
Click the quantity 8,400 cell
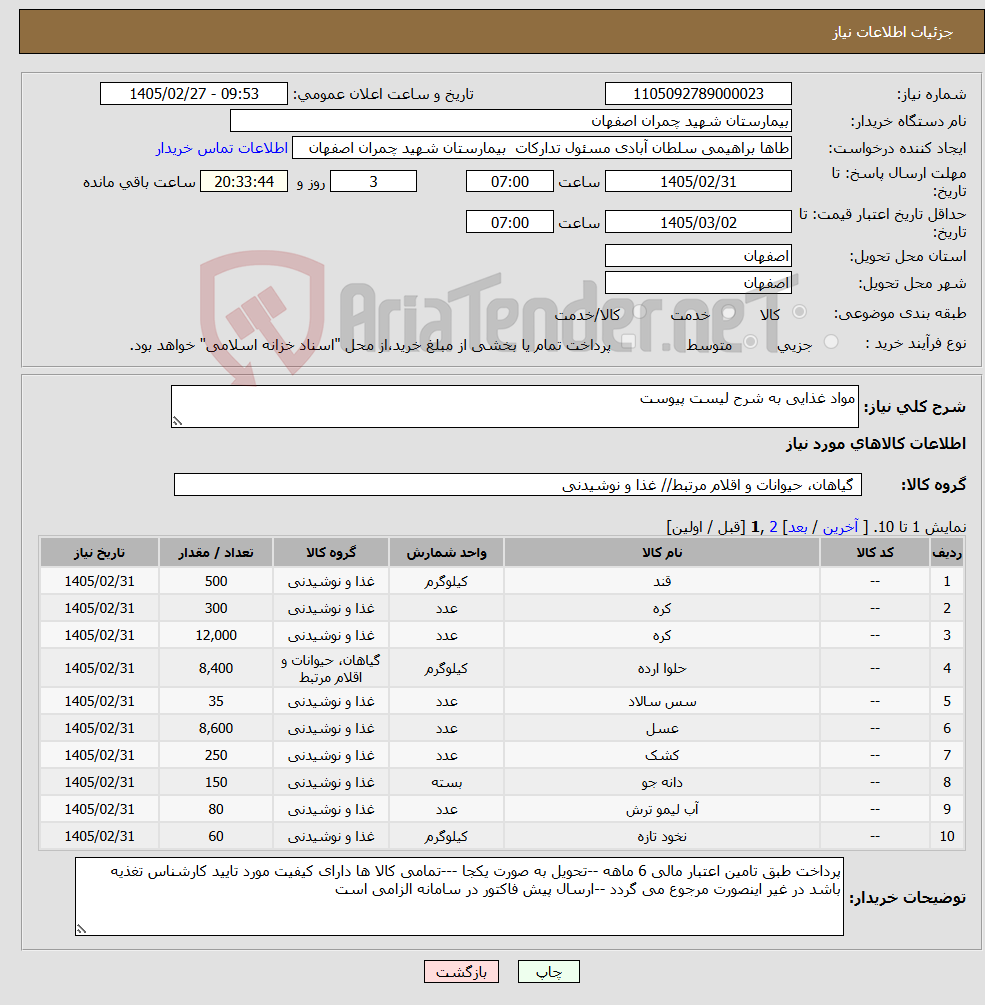[x=216, y=669]
